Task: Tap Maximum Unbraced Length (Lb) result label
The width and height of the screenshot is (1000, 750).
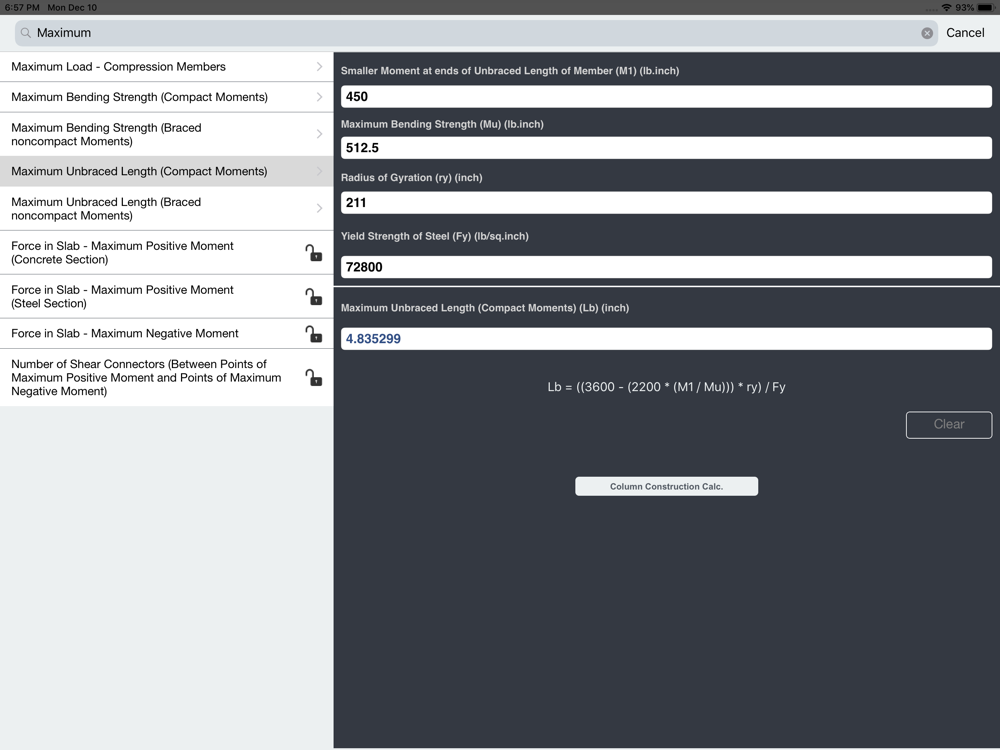Action: (485, 308)
